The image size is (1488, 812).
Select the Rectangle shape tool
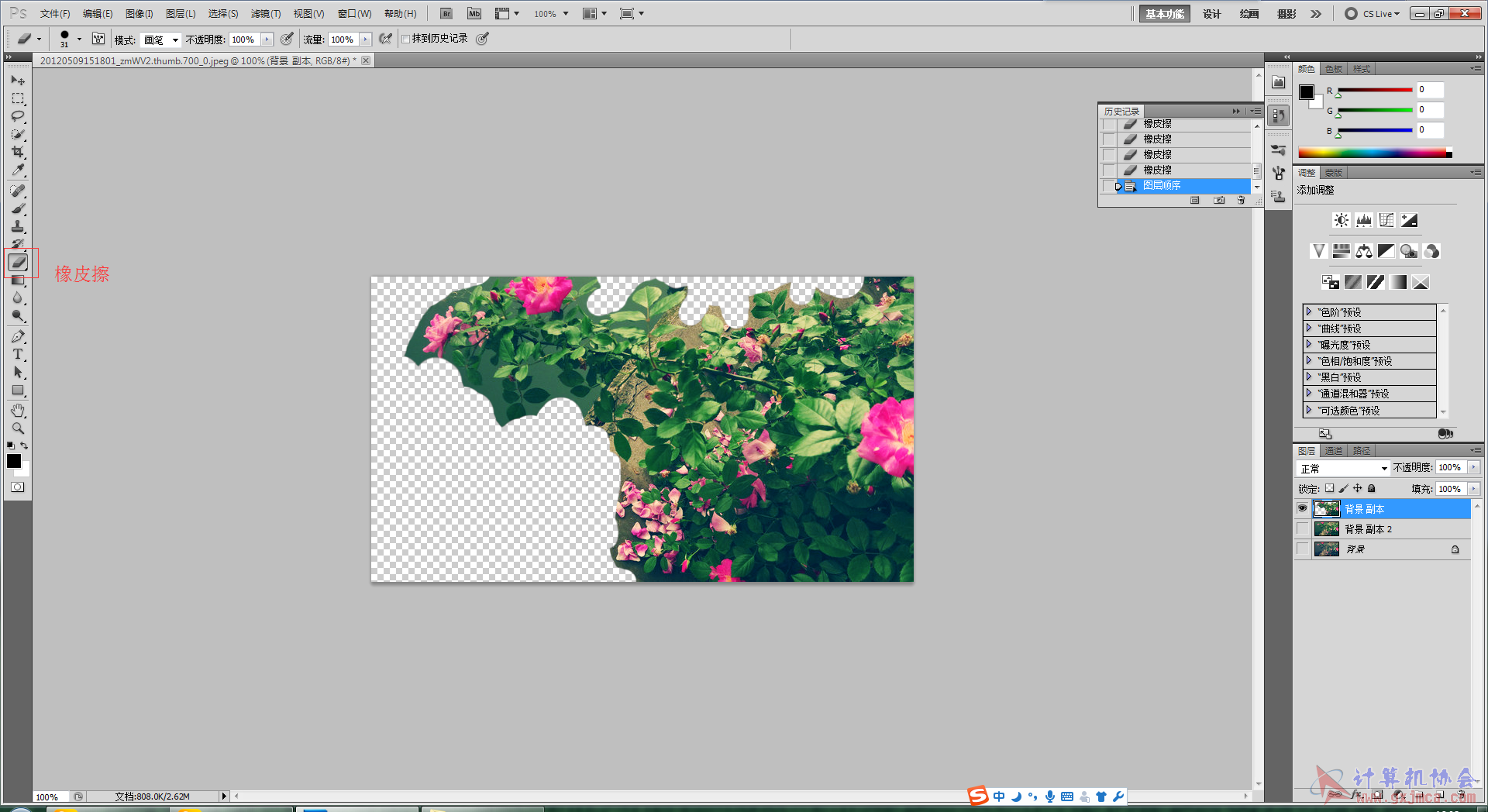click(18, 391)
